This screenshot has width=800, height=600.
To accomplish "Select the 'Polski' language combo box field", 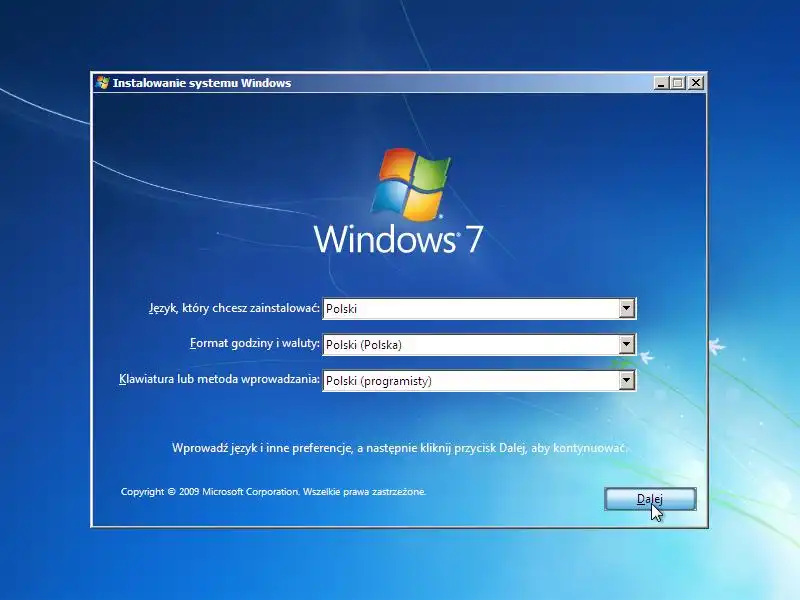I will point(479,309).
